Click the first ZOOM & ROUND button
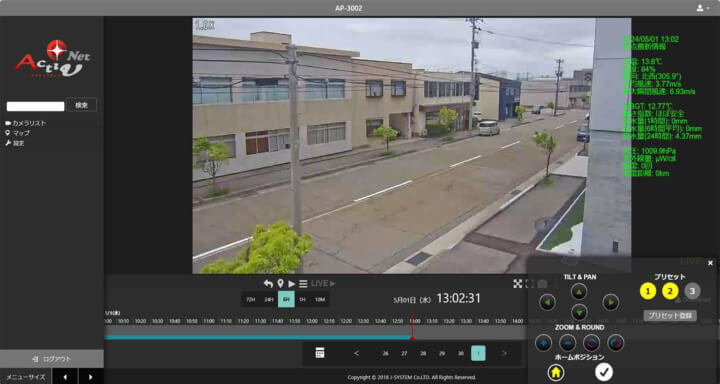The width and height of the screenshot is (720, 384). [544, 343]
